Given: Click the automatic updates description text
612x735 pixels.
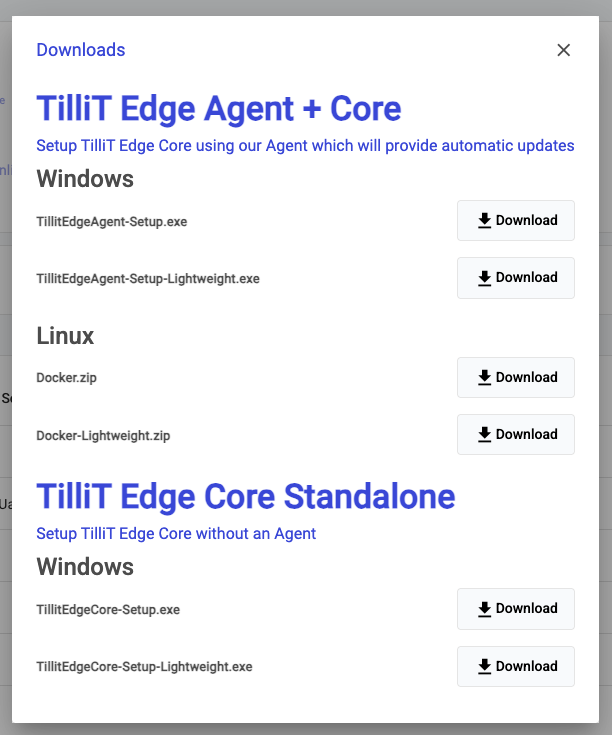Looking at the screenshot, I should click(305, 146).
